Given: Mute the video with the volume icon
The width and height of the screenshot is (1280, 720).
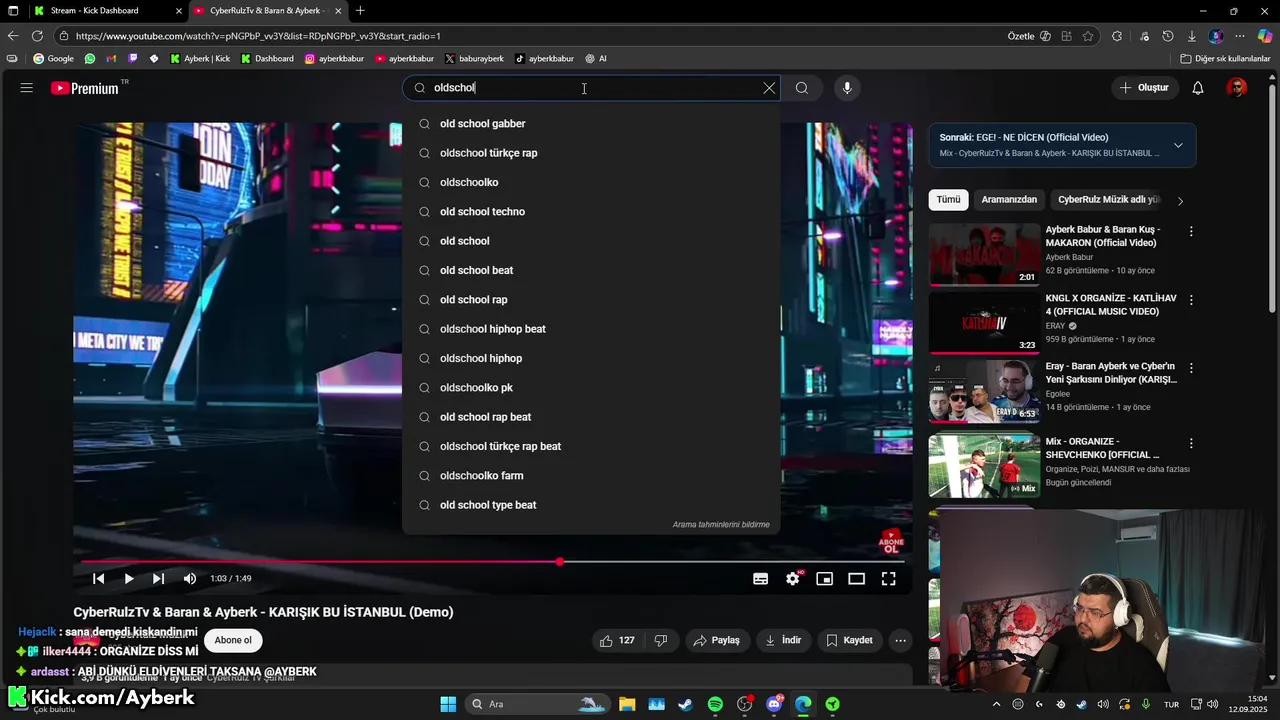Looking at the screenshot, I should click(190, 578).
